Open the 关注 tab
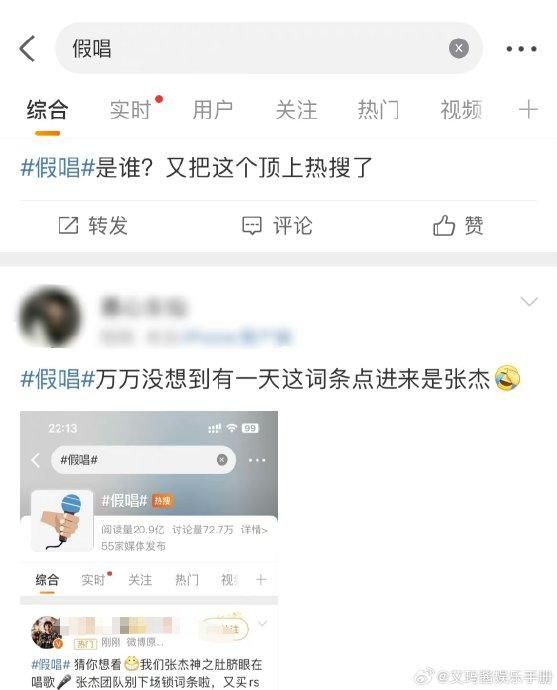Viewport: 557px width, 690px height. 296,110
